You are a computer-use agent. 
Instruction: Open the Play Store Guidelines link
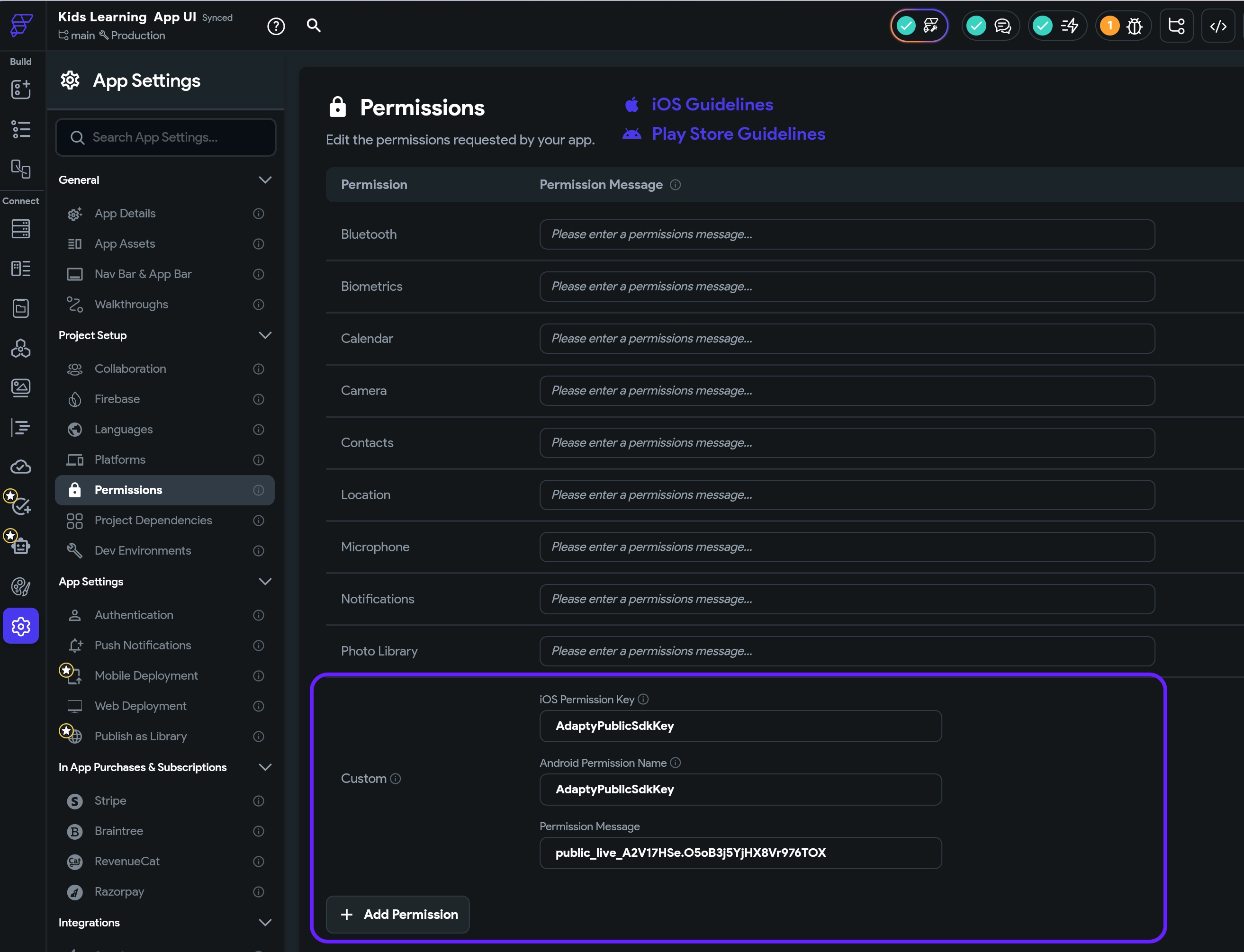coord(739,134)
